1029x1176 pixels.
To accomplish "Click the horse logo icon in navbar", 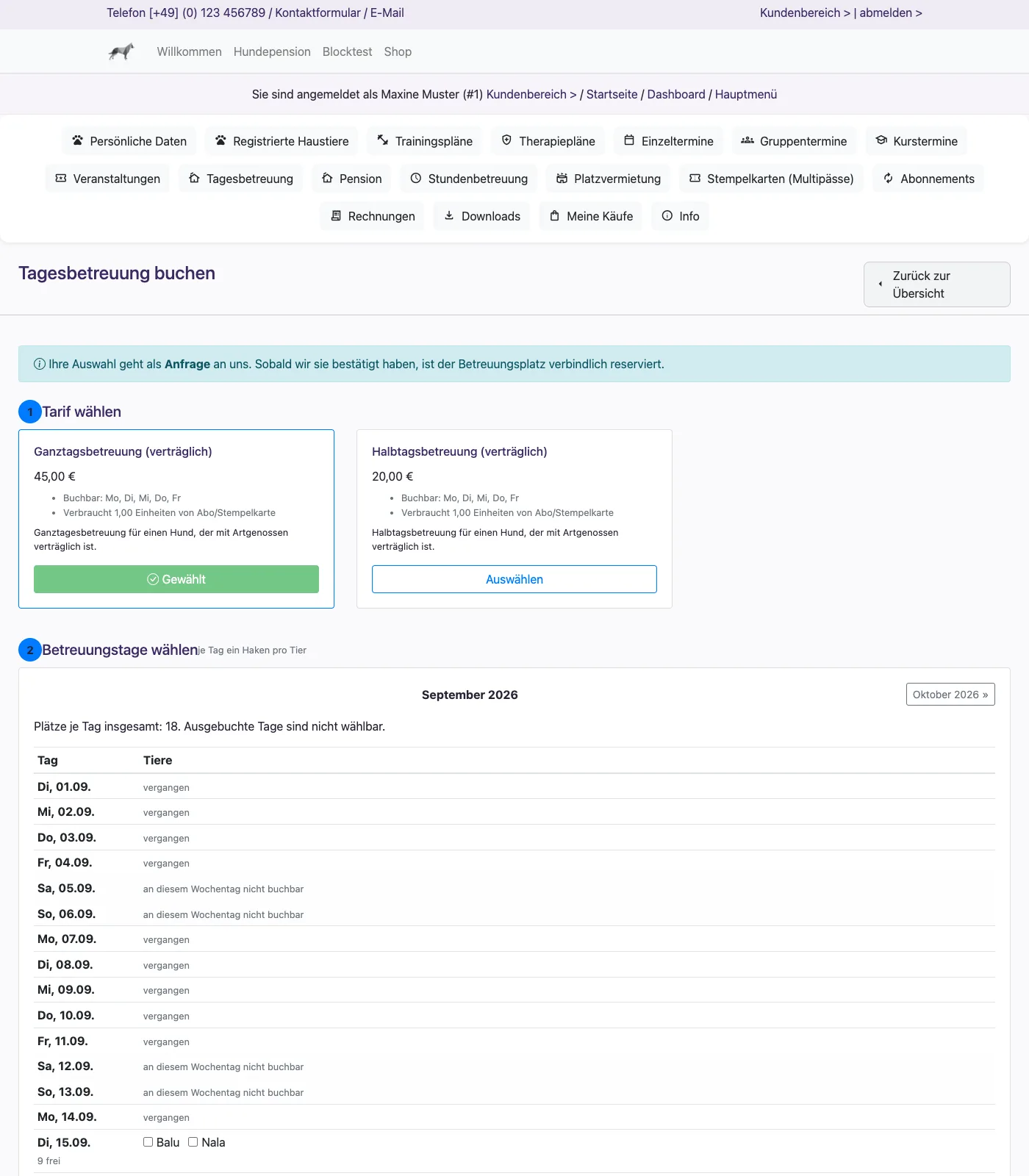I will click(x=121, y=51).
